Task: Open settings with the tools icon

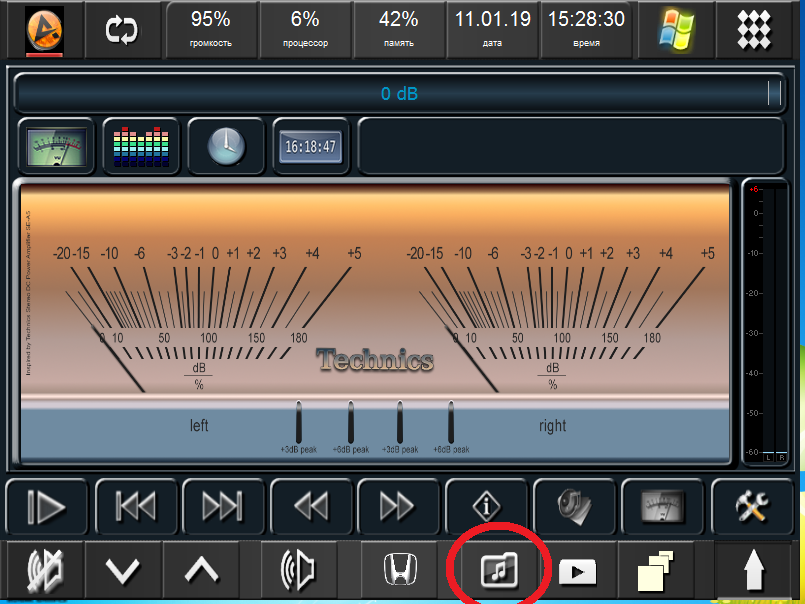Action: pyautogui.click(x=752, y=507)
